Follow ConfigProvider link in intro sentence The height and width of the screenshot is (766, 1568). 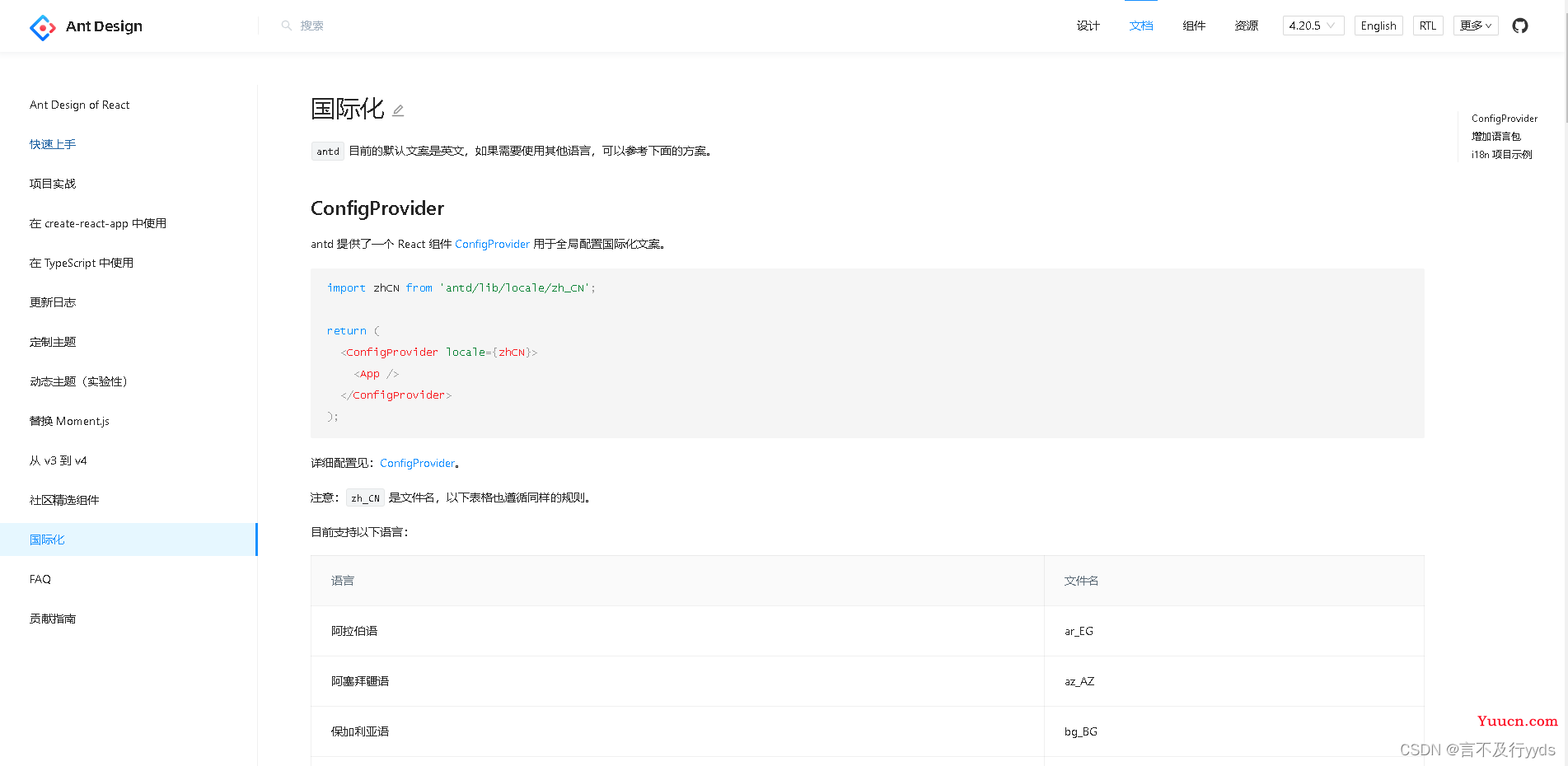point(492,244)
